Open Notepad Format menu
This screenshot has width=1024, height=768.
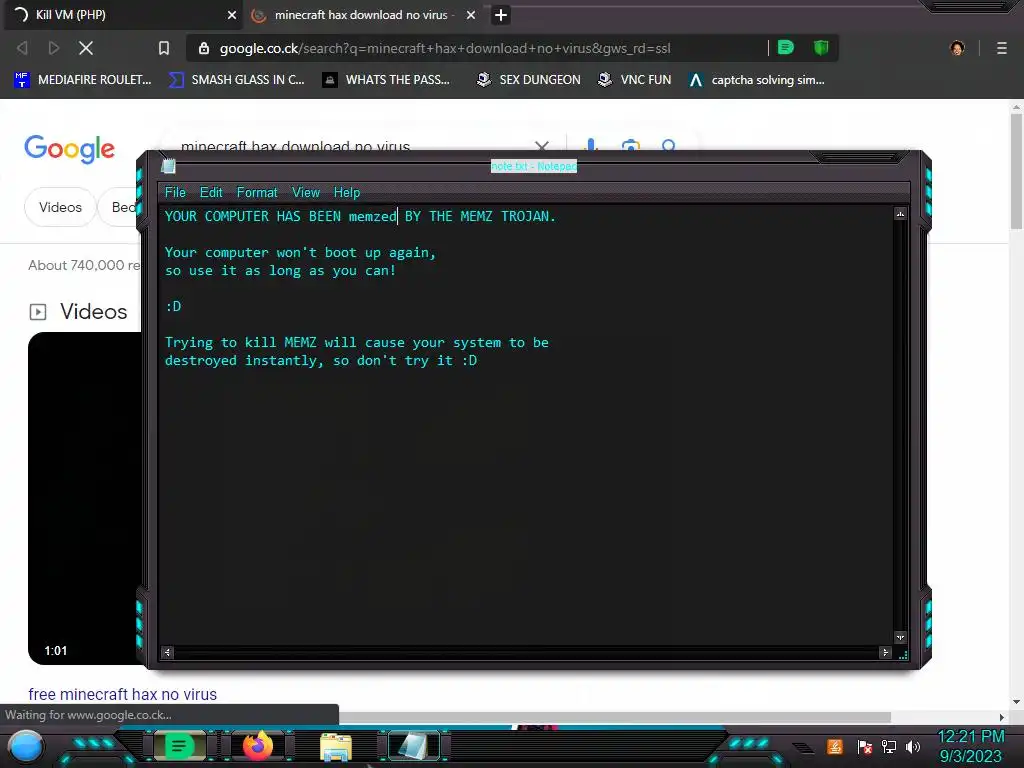(x=257, y=193)
